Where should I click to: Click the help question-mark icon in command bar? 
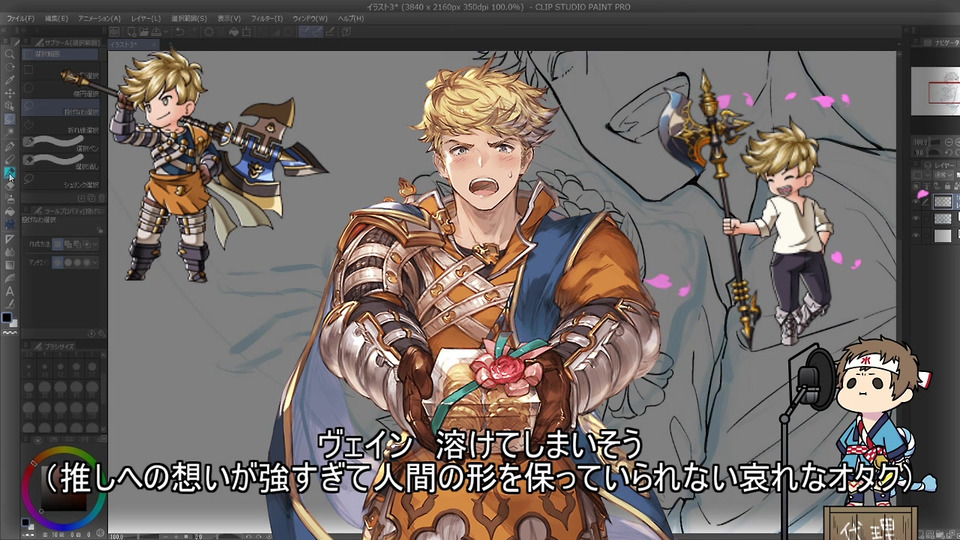[346, 32]
